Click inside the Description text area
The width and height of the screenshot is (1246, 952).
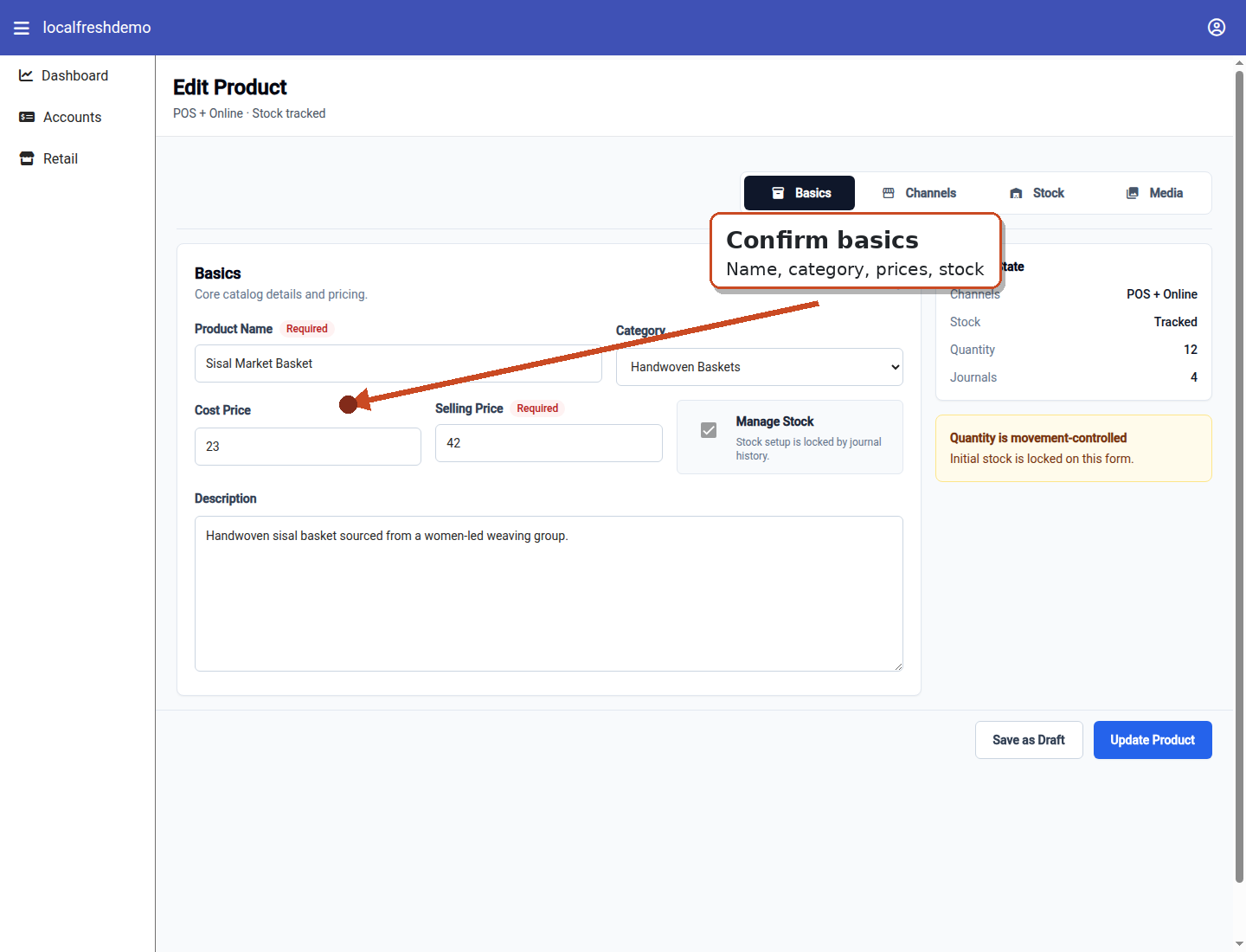click(x=549, y=594)
